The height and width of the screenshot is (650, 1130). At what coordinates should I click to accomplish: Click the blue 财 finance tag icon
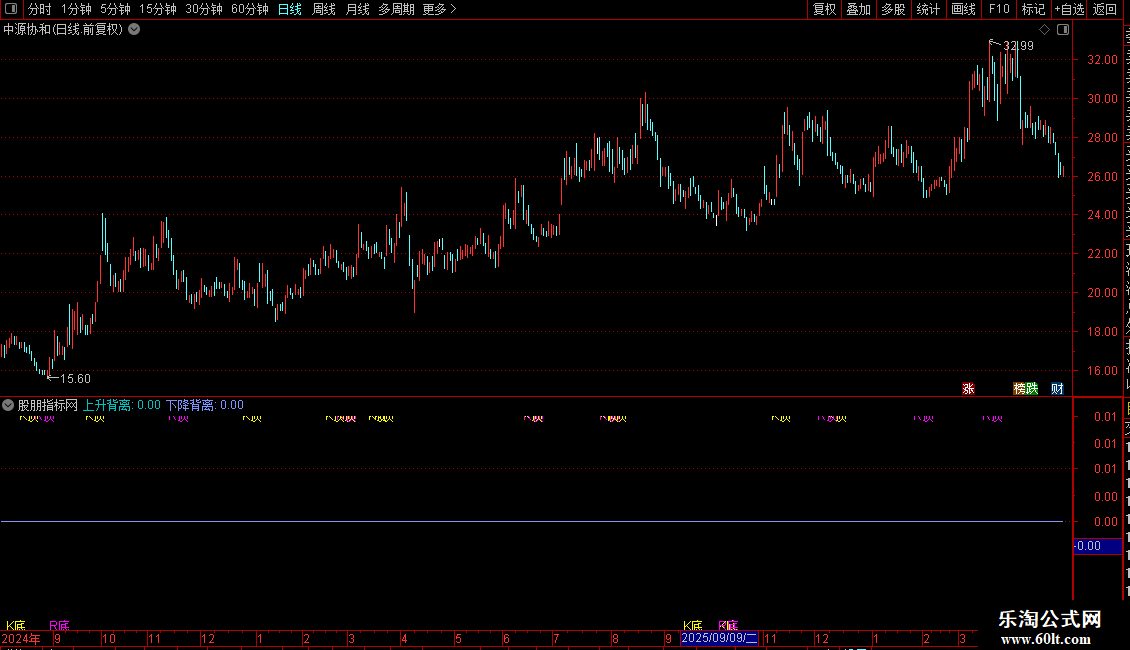coord(1057,389)
